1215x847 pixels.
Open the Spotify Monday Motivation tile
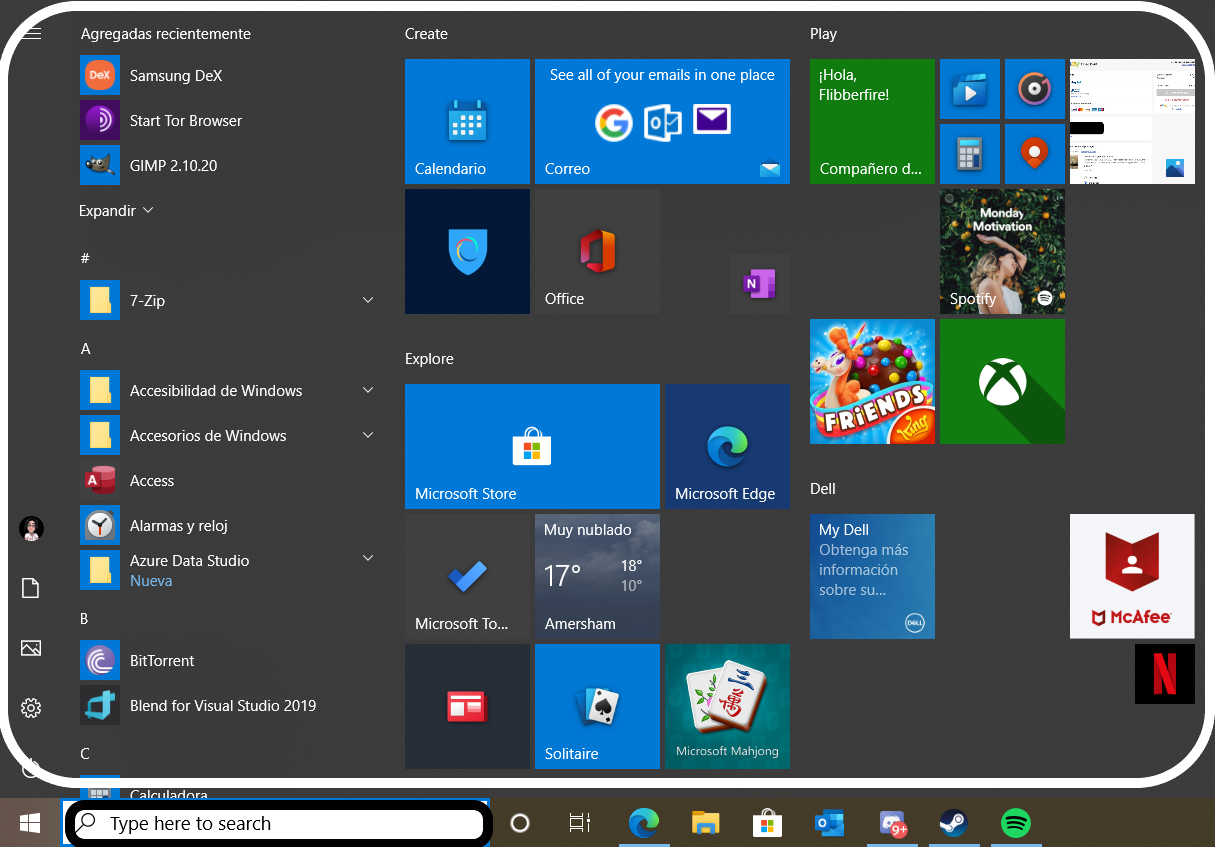1002,251
